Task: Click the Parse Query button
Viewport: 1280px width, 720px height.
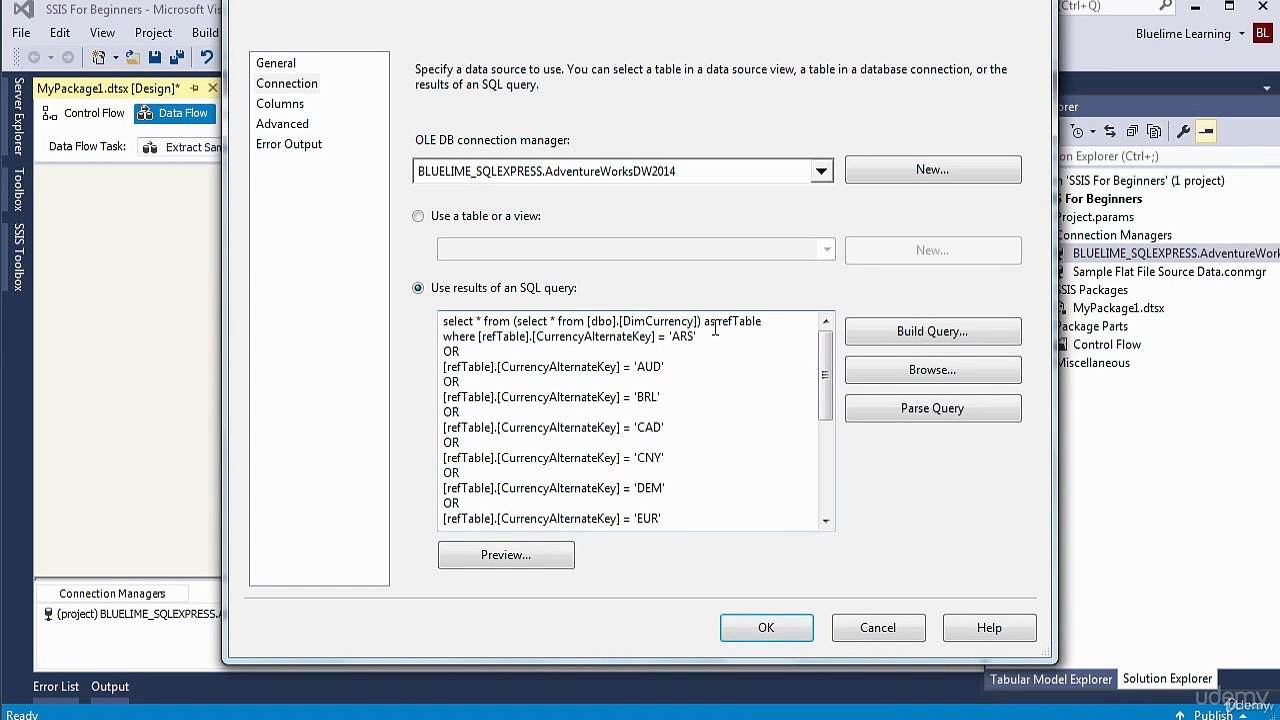Action: click(933, 408)
